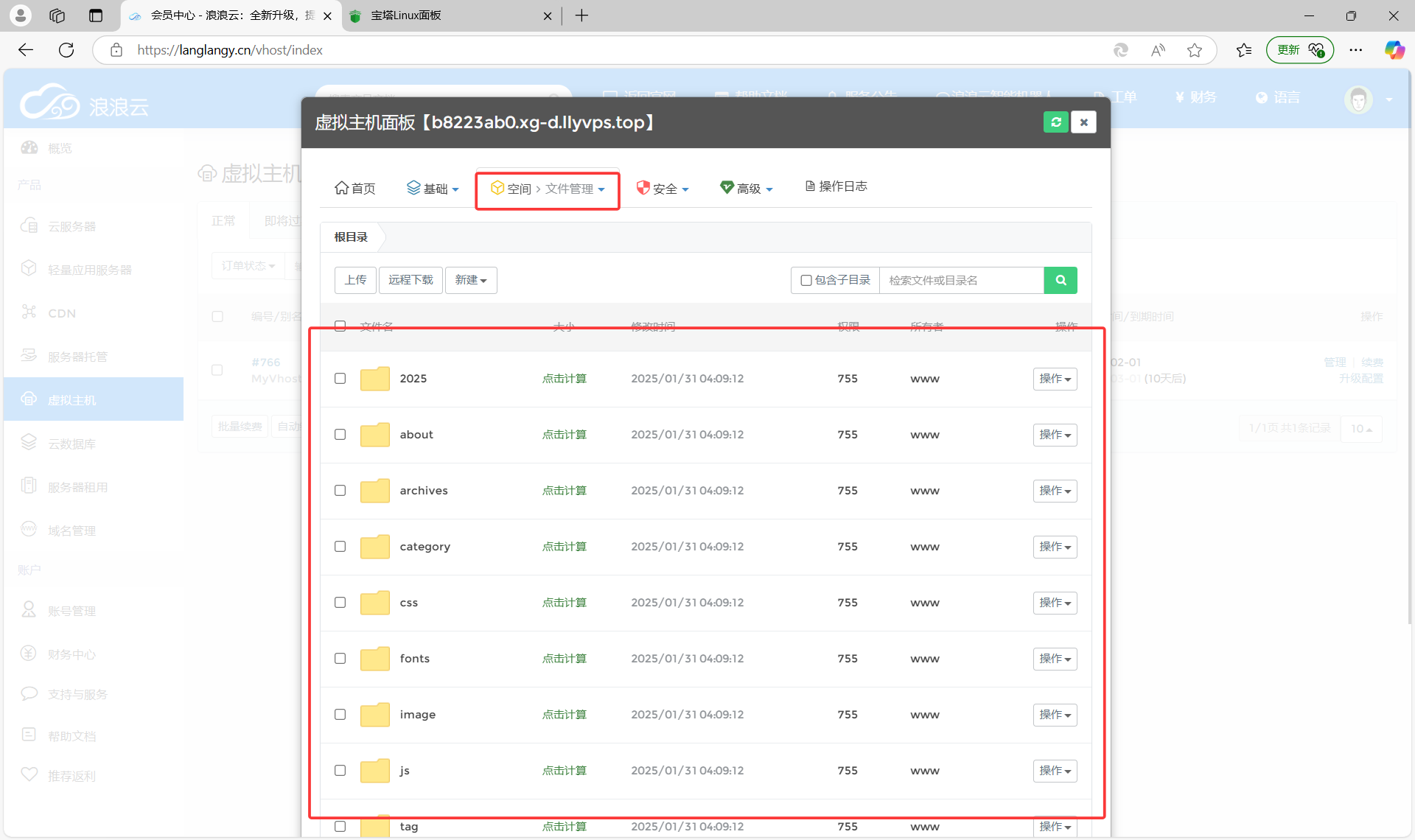Expand the 新建 dropdown

pyautogui.click(x=471, y=280)
